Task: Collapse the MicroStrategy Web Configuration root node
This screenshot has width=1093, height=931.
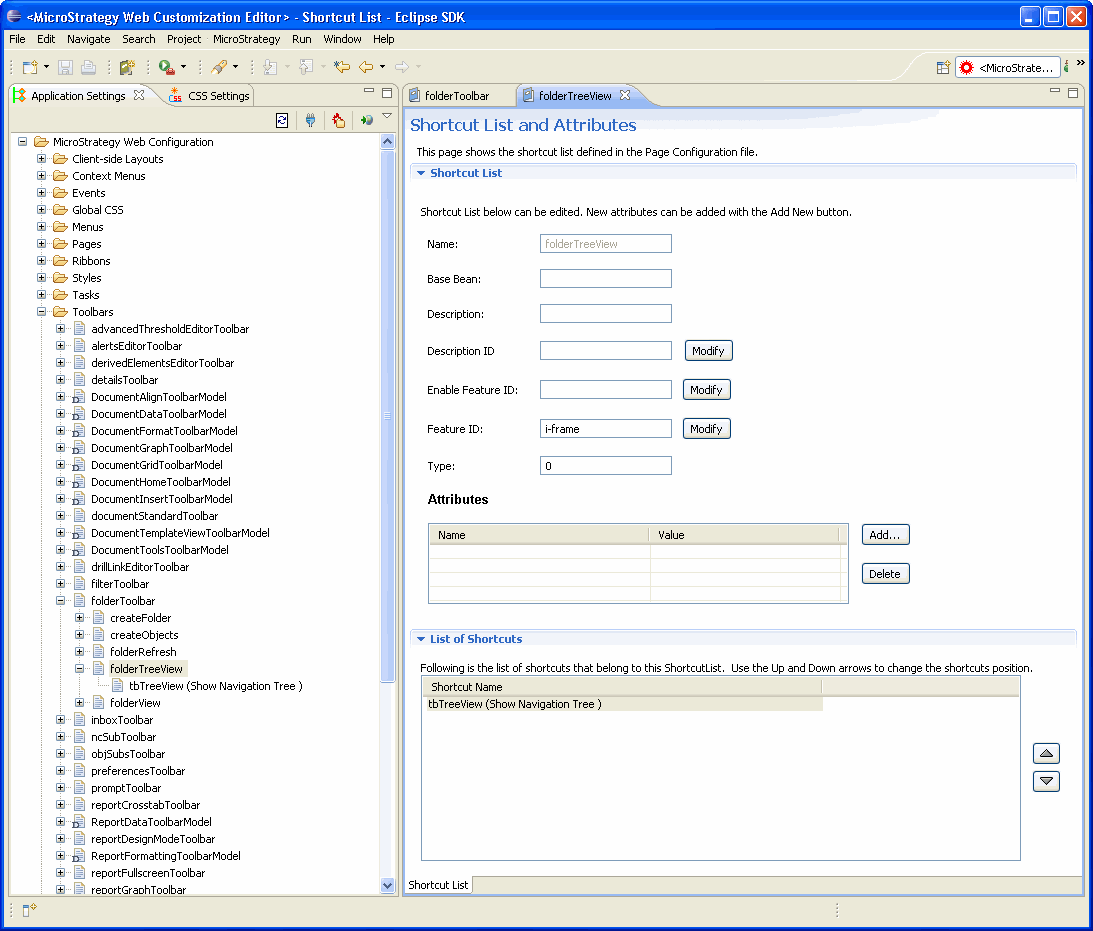Action: tap(22, 141)
